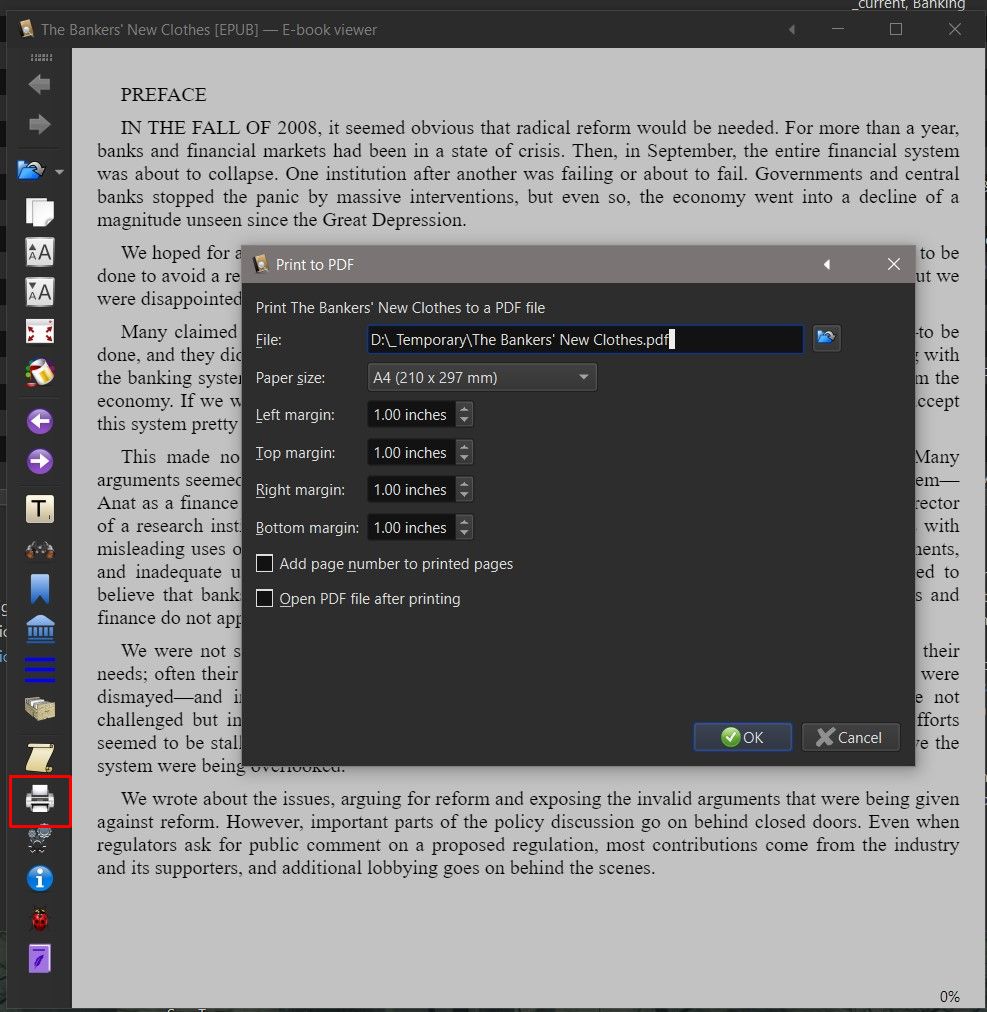Screen dimensions: 987x1012
Task: Open the Paper size dropdown
Action: click(x=482, y=378)
